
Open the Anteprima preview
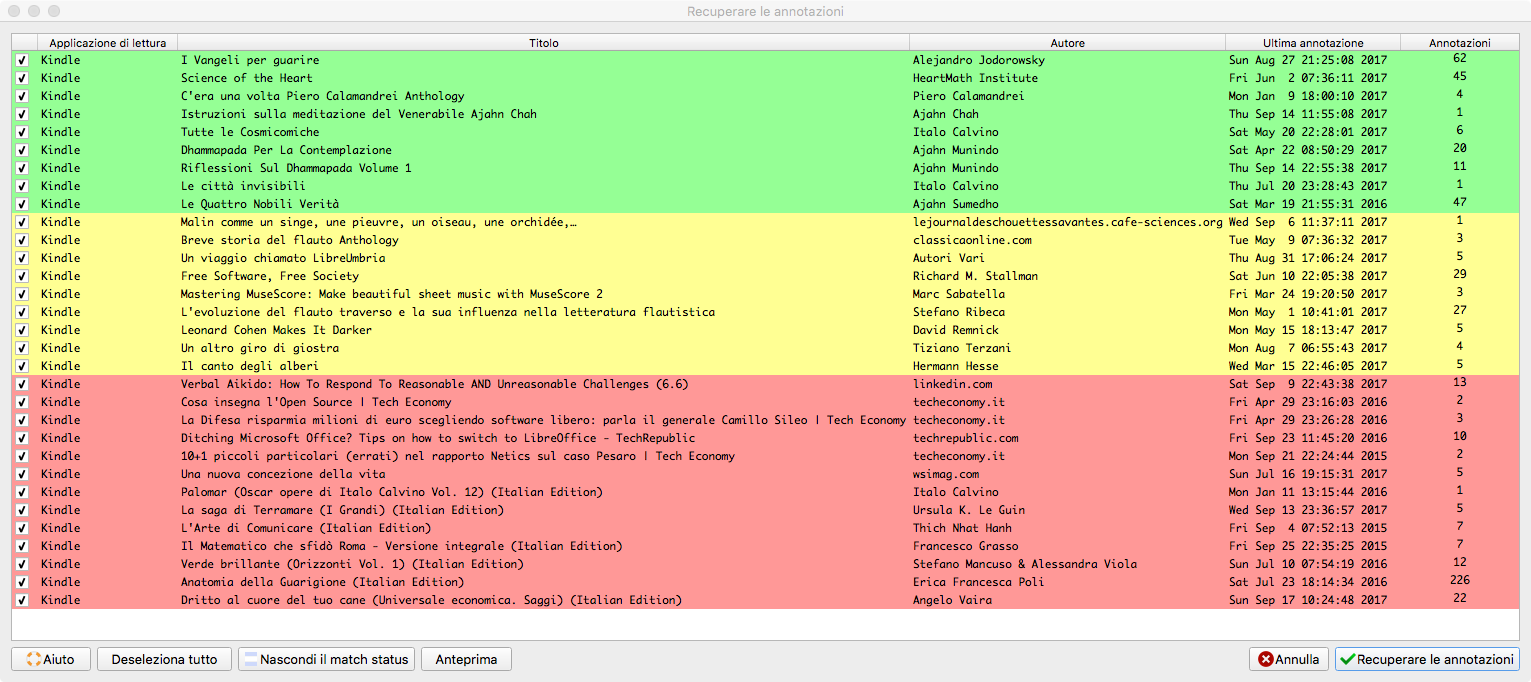tap(466, 659)
